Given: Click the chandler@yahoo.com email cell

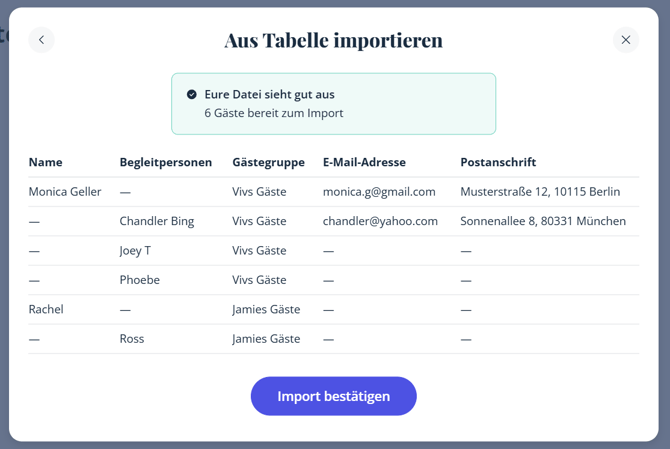Looking at the screenshot, I should (380, 221).
